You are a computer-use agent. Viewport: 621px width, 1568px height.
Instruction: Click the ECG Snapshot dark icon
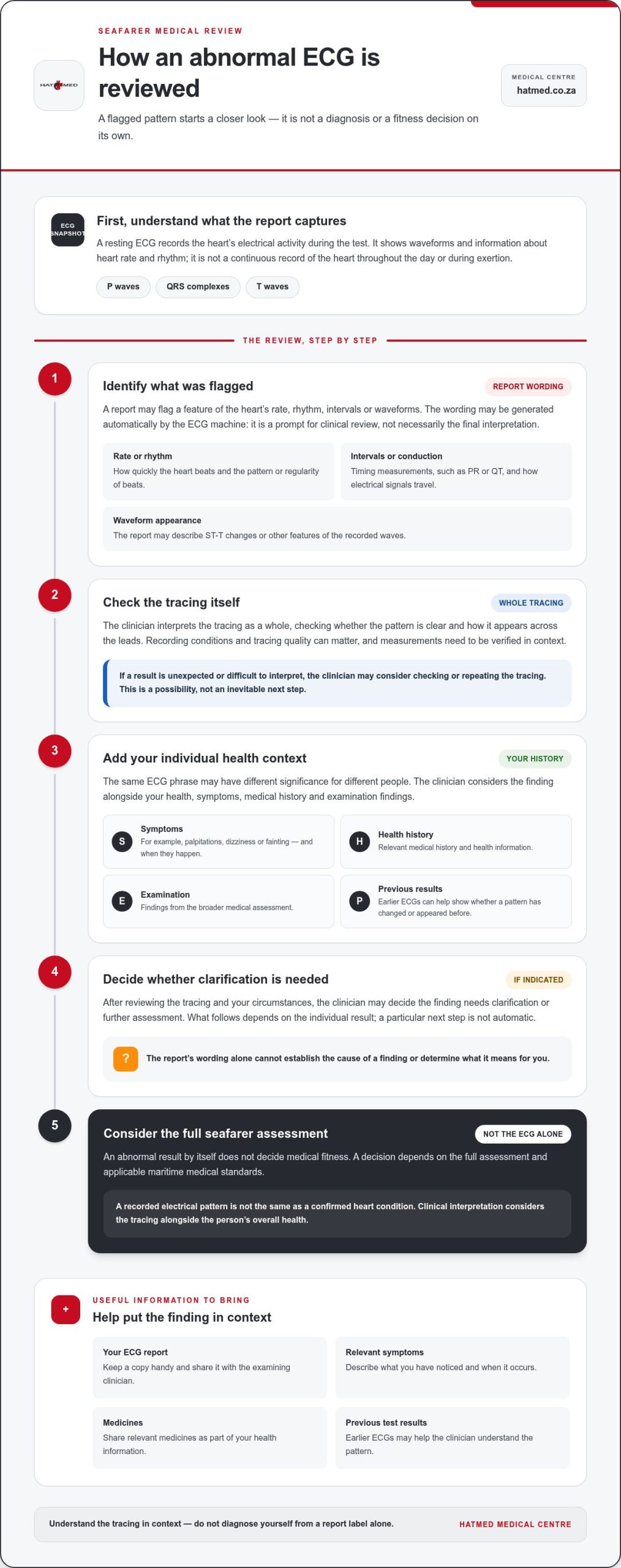coord(67,230)
